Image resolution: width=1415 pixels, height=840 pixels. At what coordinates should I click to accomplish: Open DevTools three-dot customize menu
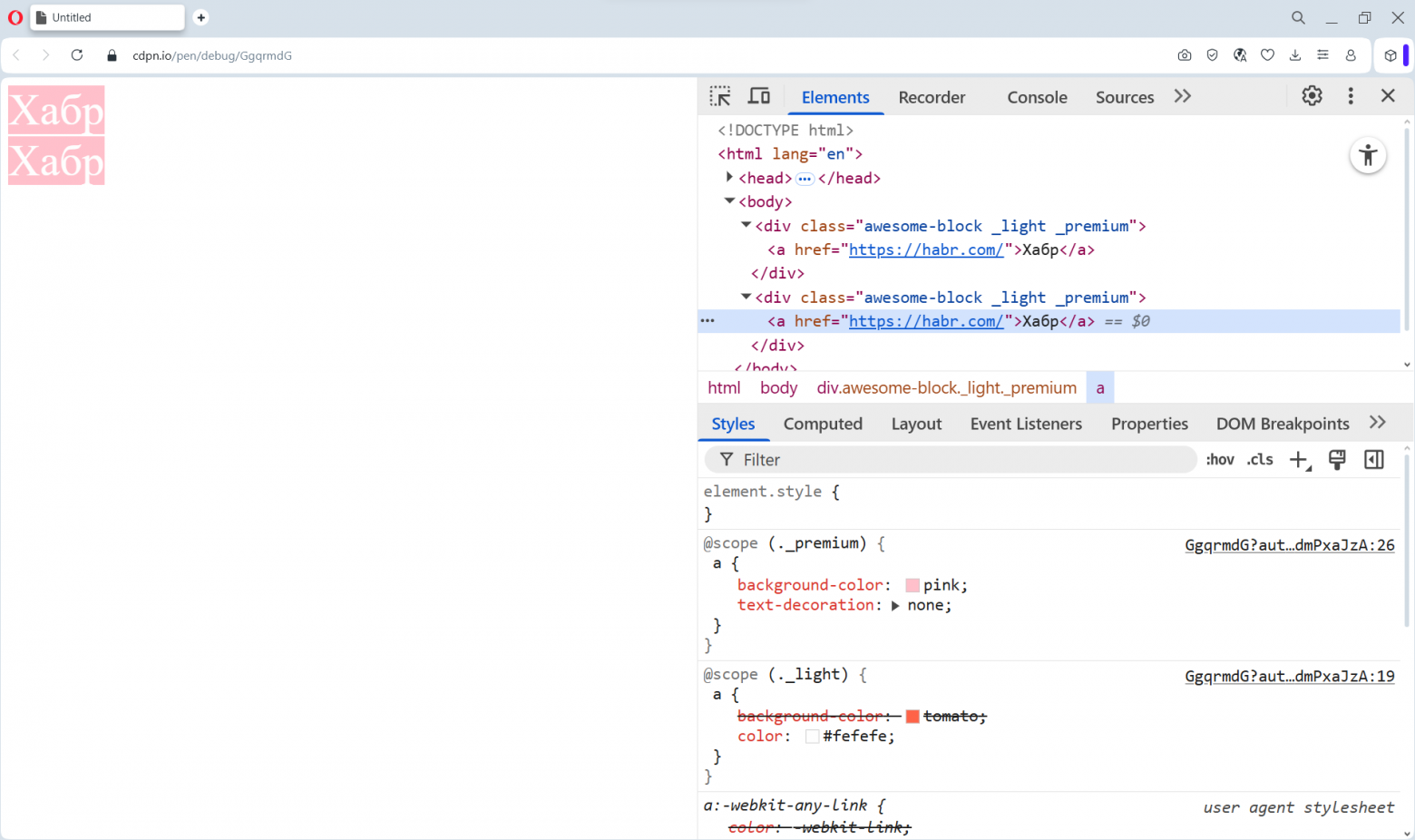1351,96
